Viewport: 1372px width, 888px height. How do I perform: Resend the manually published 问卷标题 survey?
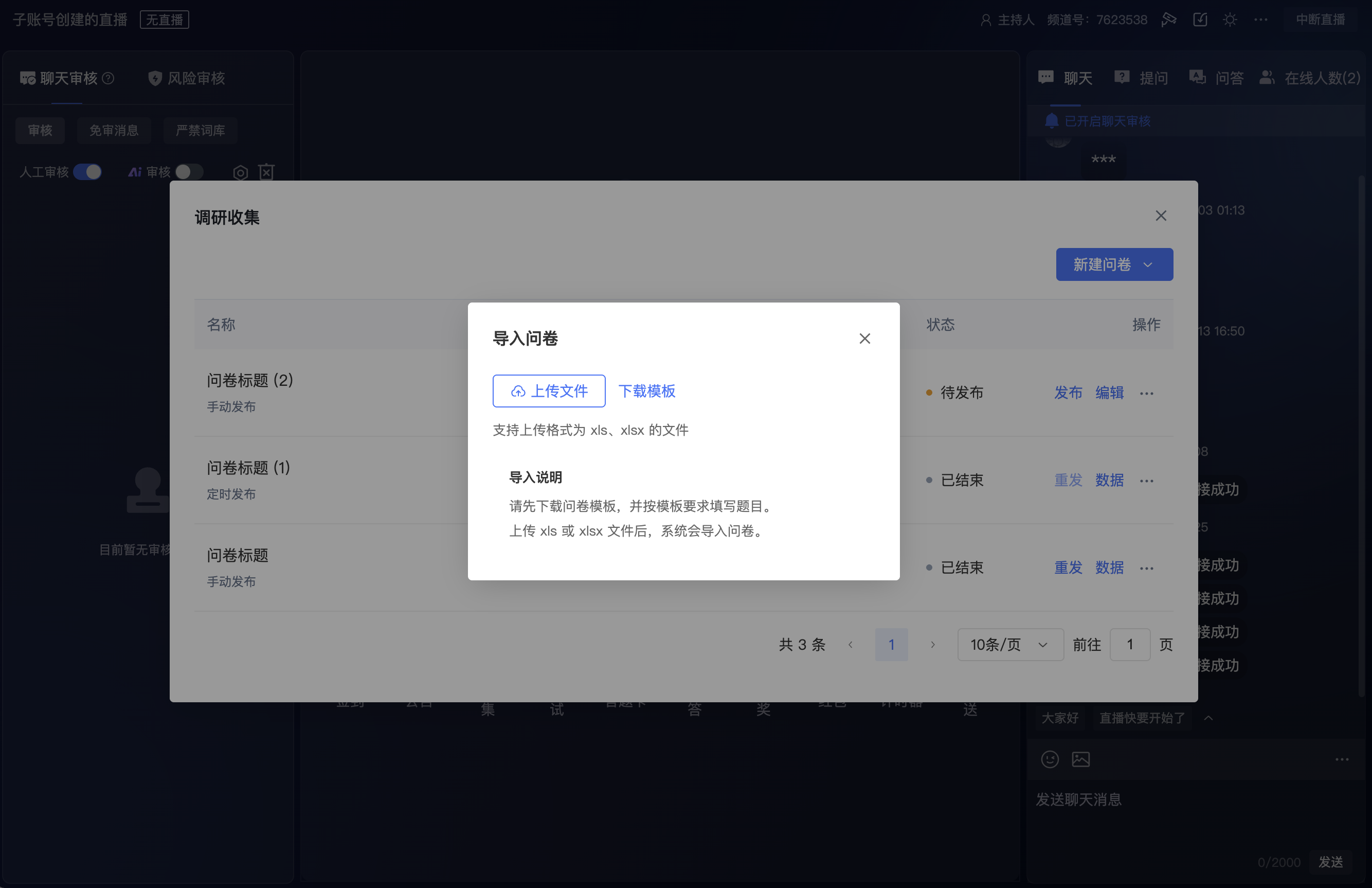pos(1068,567)
